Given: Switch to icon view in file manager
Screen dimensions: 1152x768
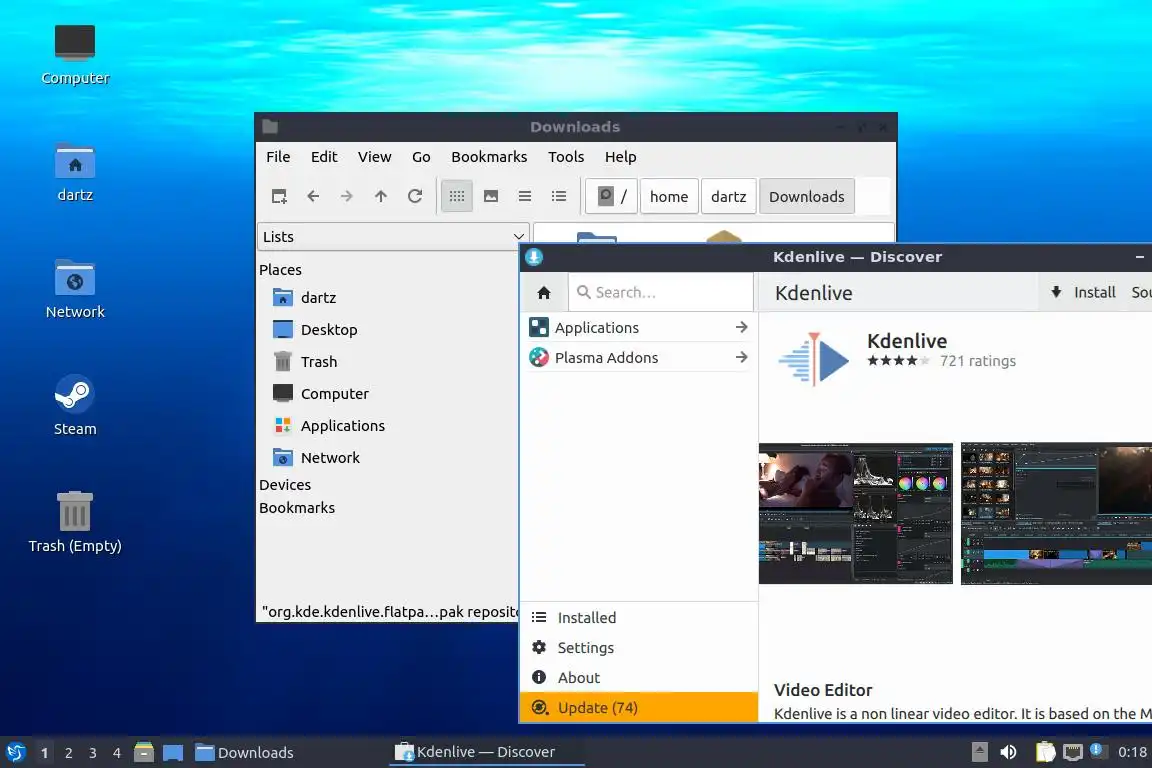Looking at the screenshot, I should pos(457,196).
